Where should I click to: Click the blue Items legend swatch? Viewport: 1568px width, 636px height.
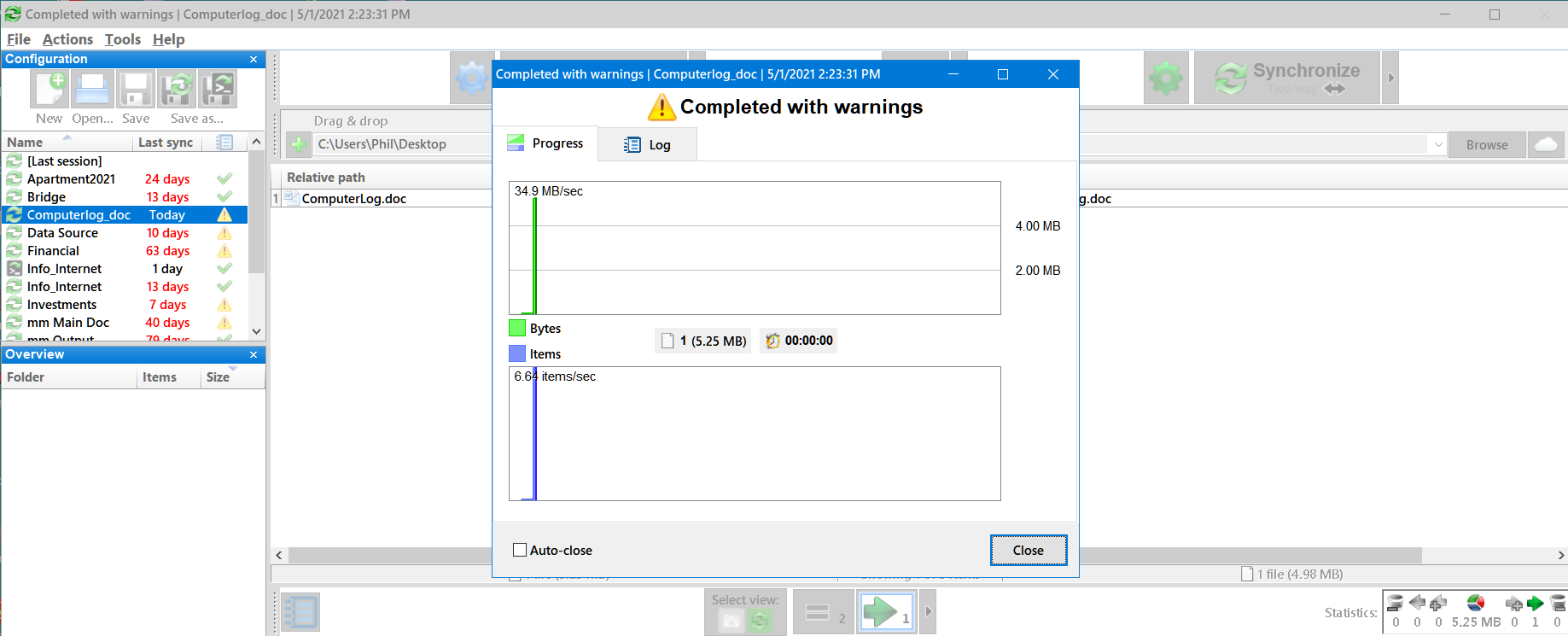[x=517, y=353]
